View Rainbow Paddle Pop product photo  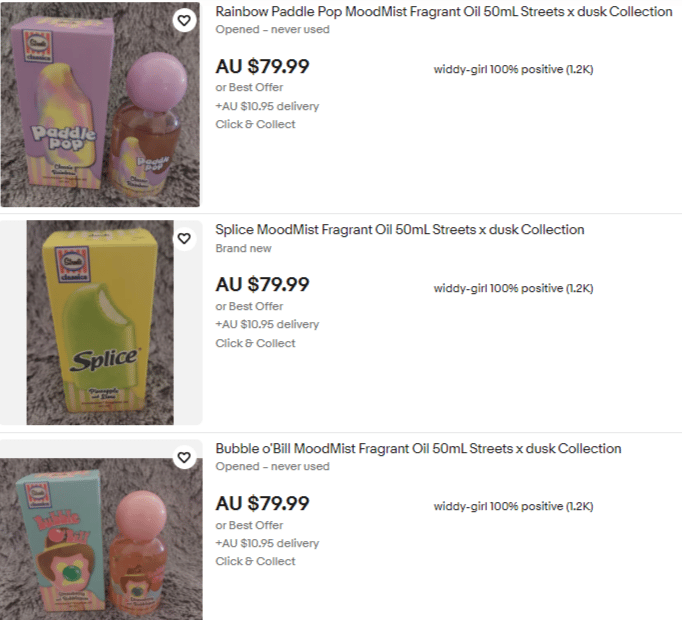[100, 104]
